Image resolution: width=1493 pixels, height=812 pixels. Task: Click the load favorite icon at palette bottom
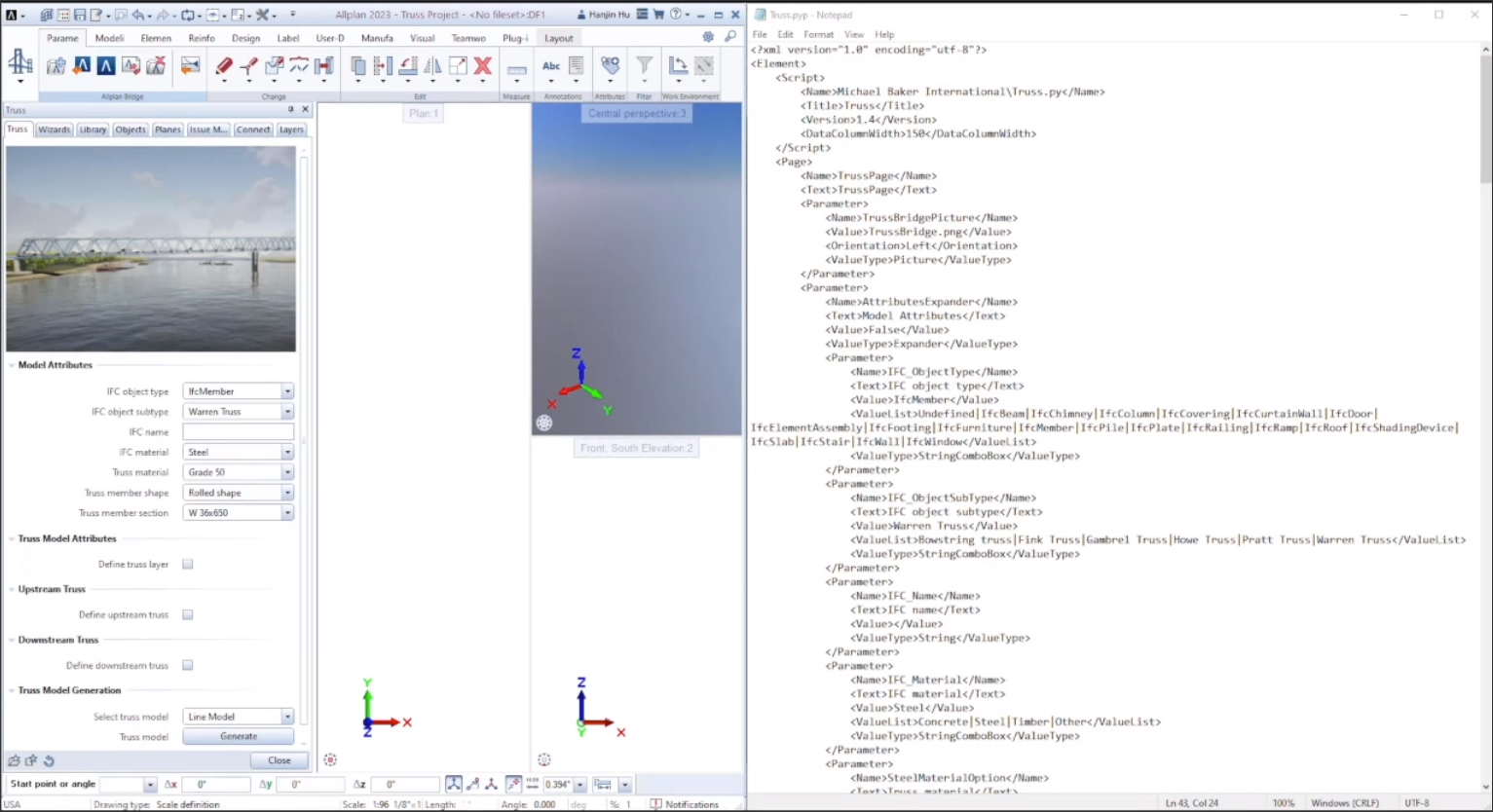[14, 760]
